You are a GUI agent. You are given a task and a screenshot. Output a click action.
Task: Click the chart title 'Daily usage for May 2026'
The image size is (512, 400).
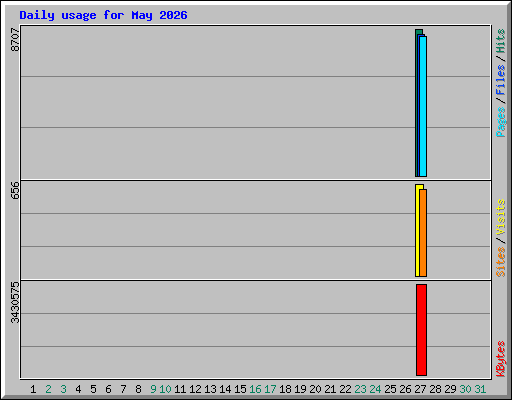[x=103, y=15]
